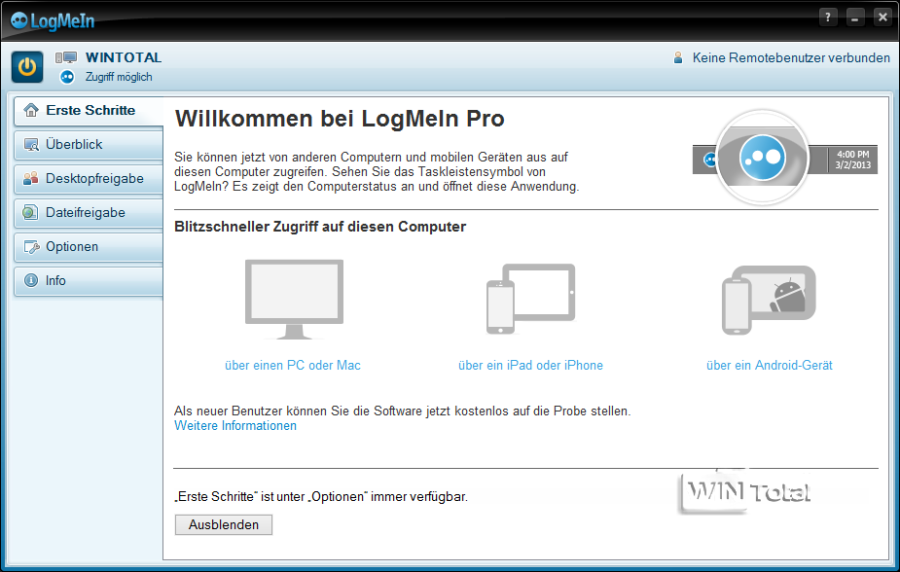Open the Desktopfreigabe section
Viewport: 900px width, 572px height.
[x=88, y=178]
